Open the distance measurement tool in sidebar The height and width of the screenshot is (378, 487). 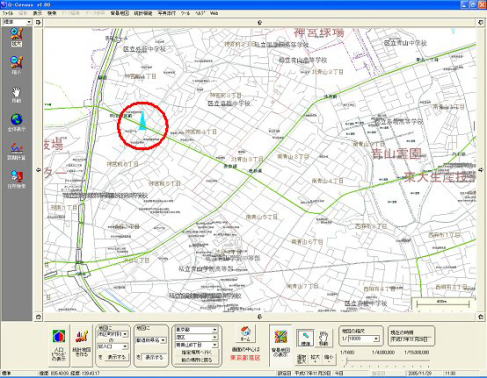(x=16, y=151)
